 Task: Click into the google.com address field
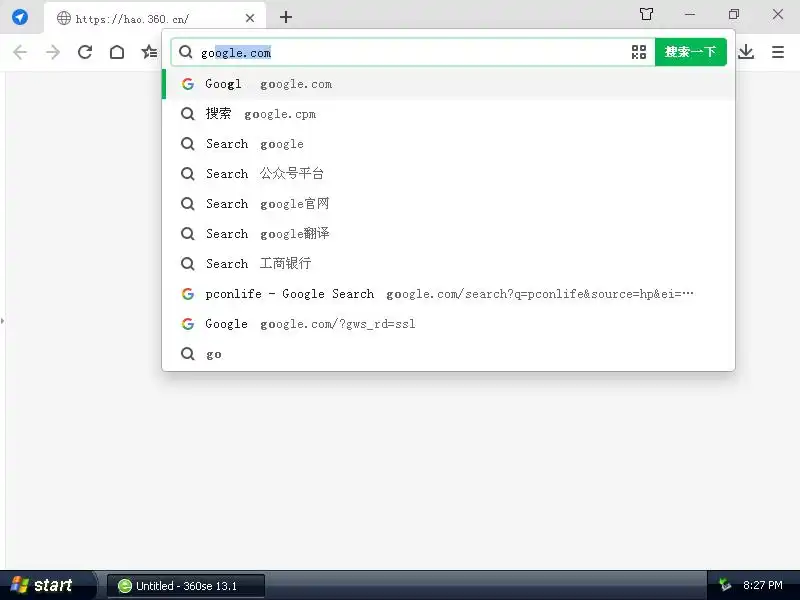click(411, 53)
